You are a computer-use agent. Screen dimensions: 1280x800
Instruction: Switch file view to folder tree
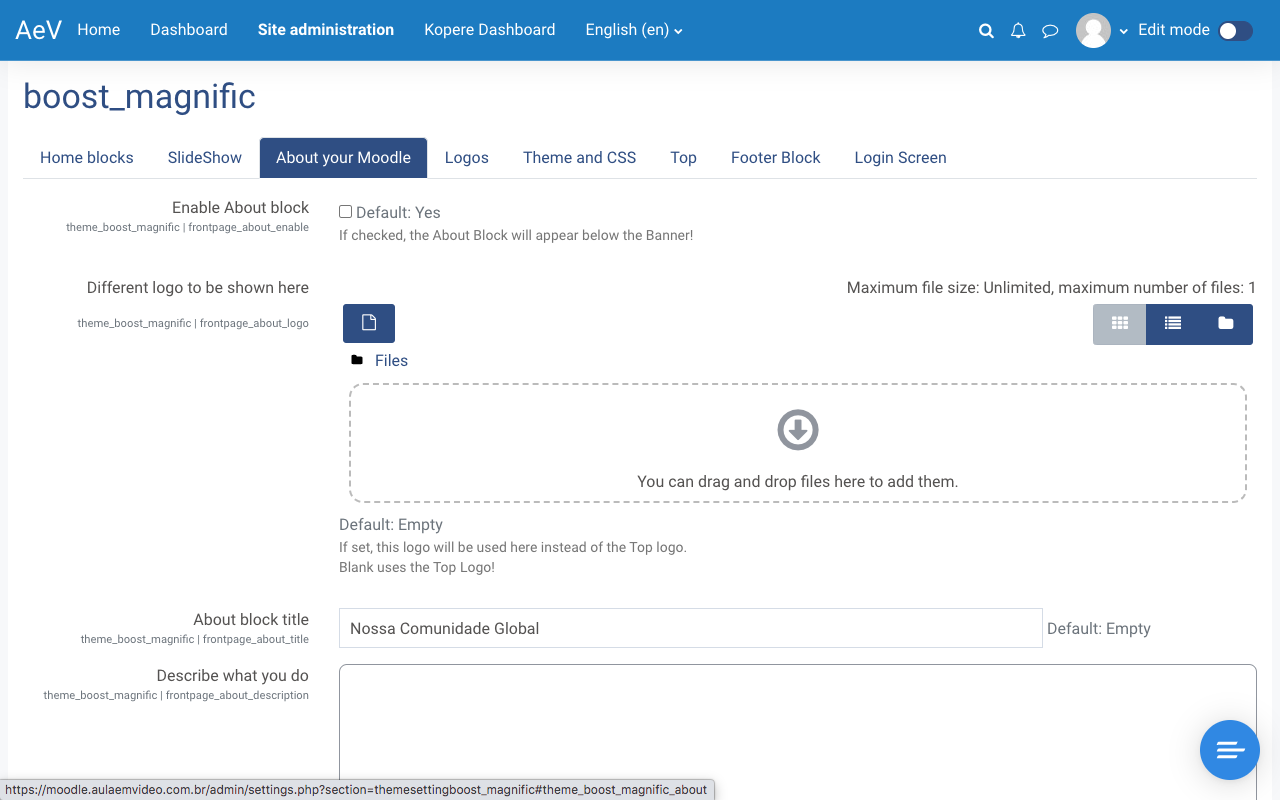click(x=1225, y=324)
